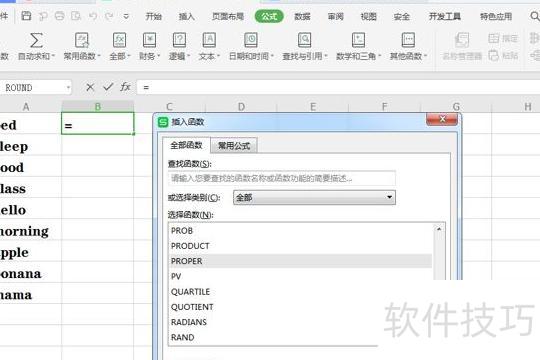540x360 pixels.
Task: Click the function search (查找函数) input field
Action: [x=282, y=178]
